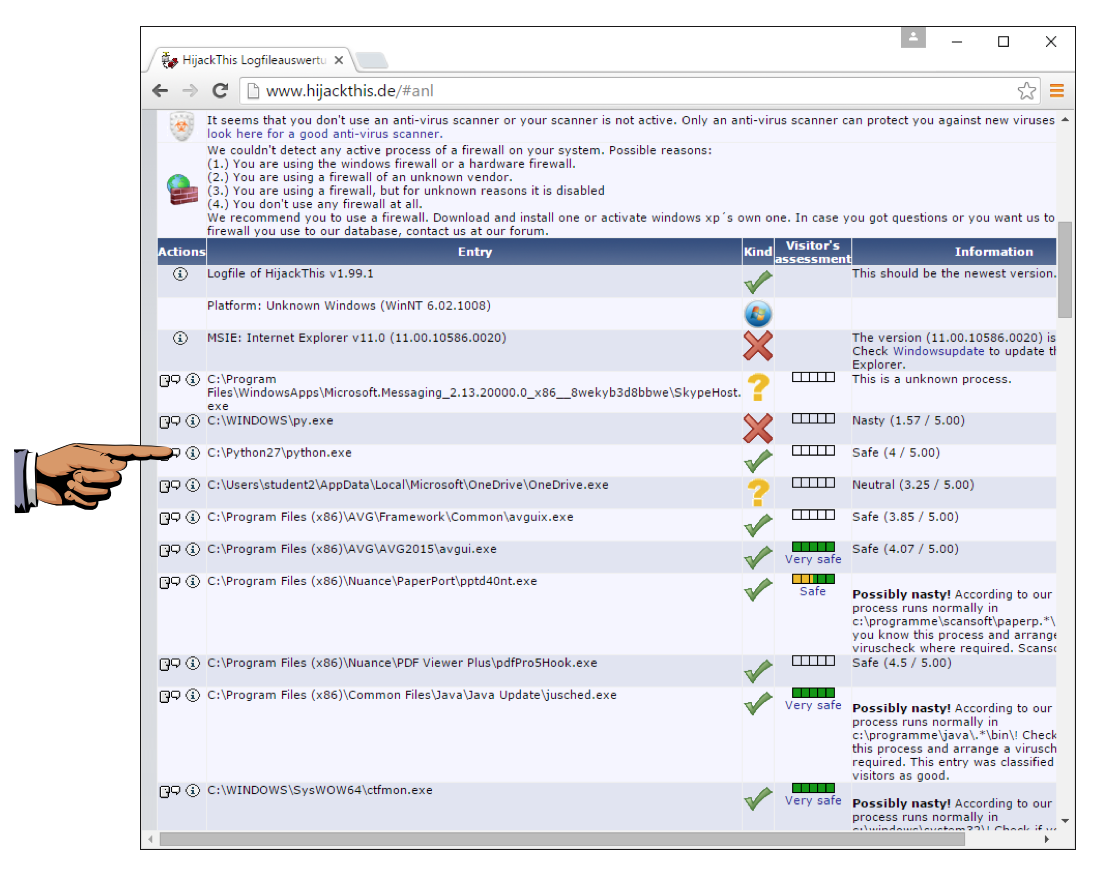1098x876 pixels.
Task: Click the green checkmark for python.exe row
Action: tap(758, 461)
